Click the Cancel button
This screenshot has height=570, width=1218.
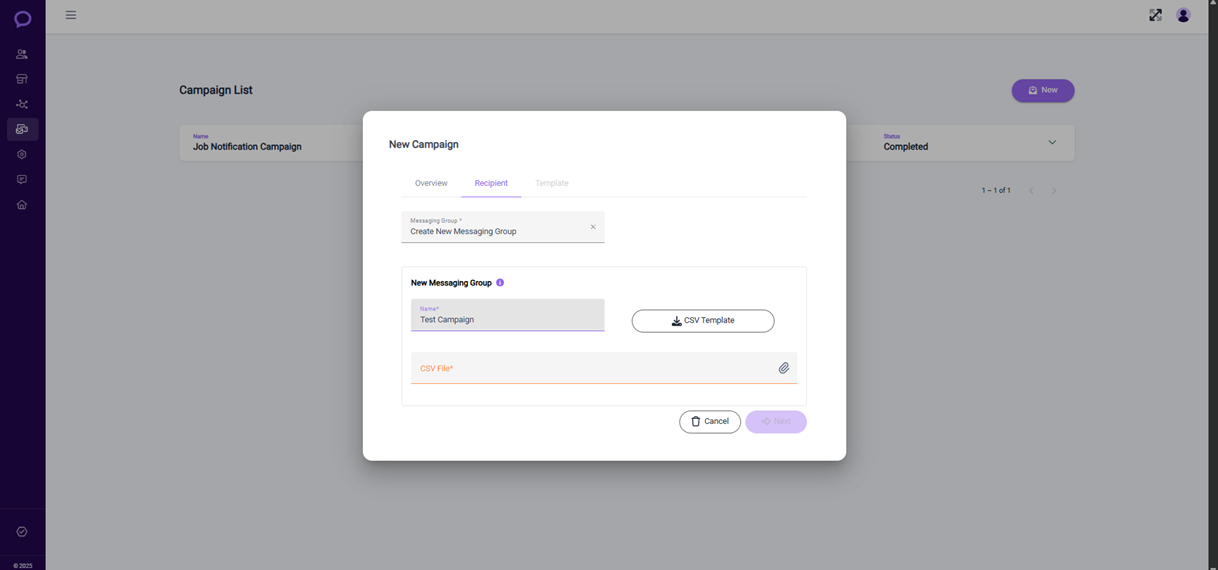pyautogui.click(x=710, y=421)
